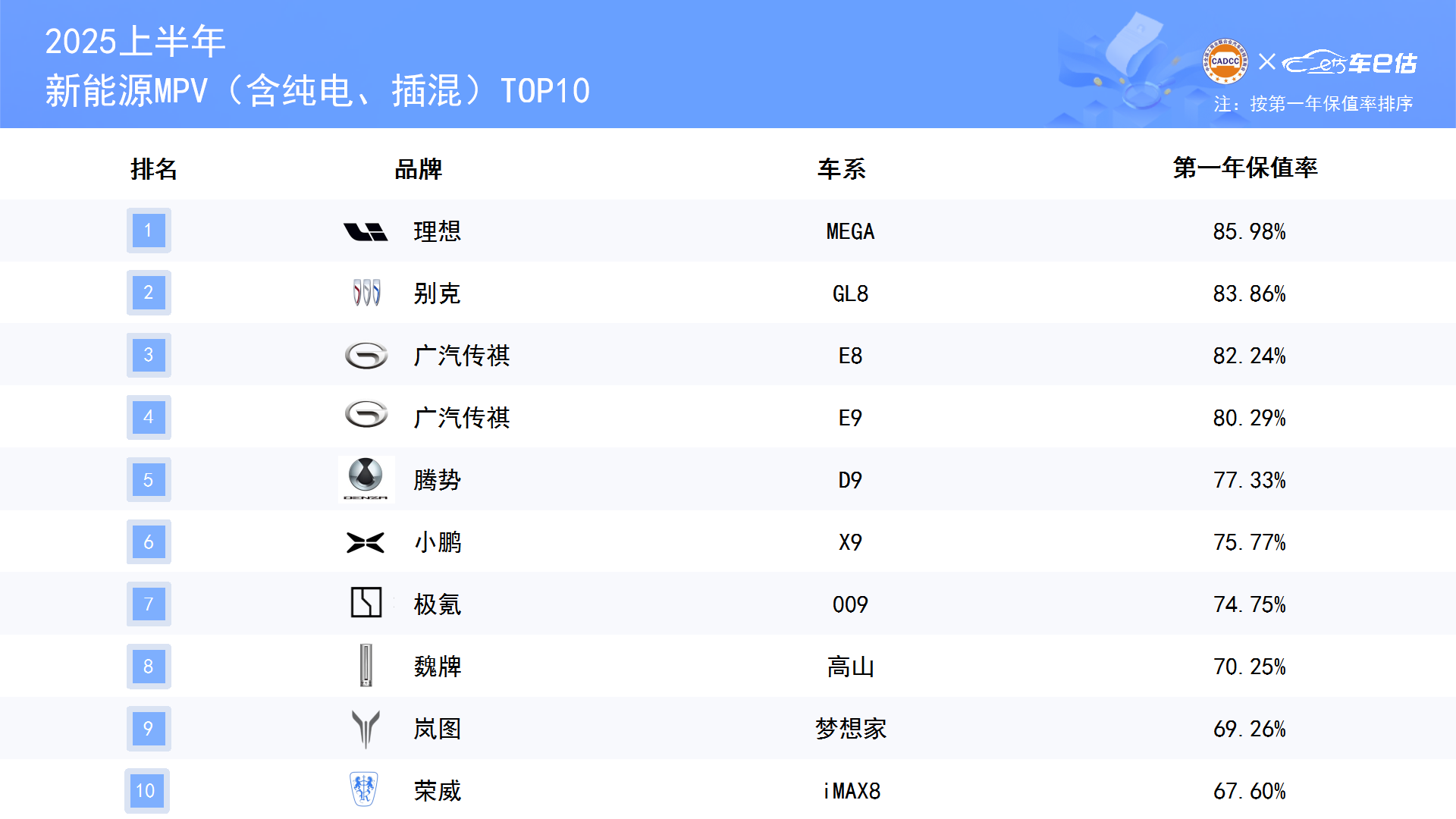1456x819 pixels.
Task: Click the 品牌 column header
Action: click(418, 168)
